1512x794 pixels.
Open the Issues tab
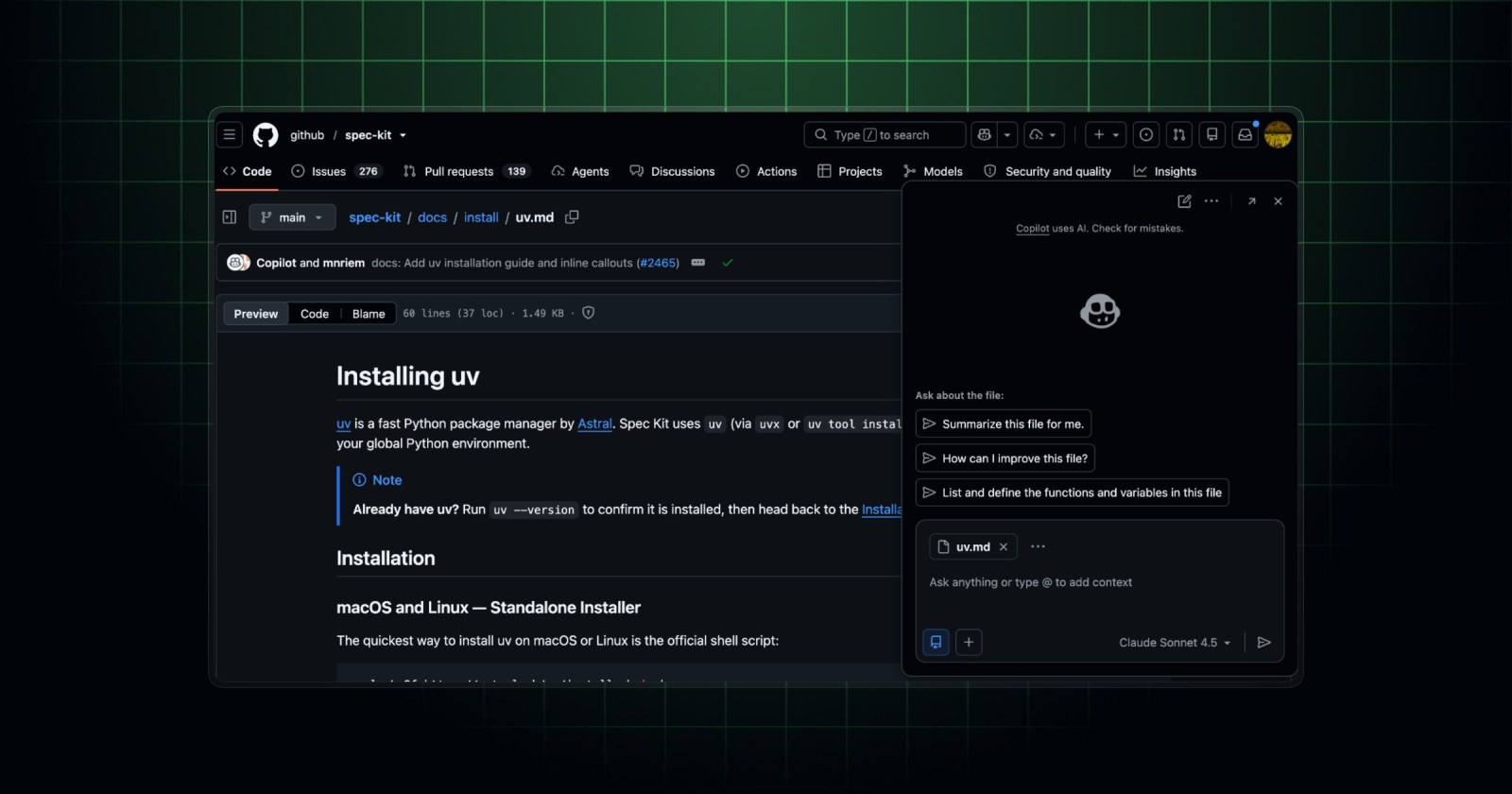click(335, 171)
